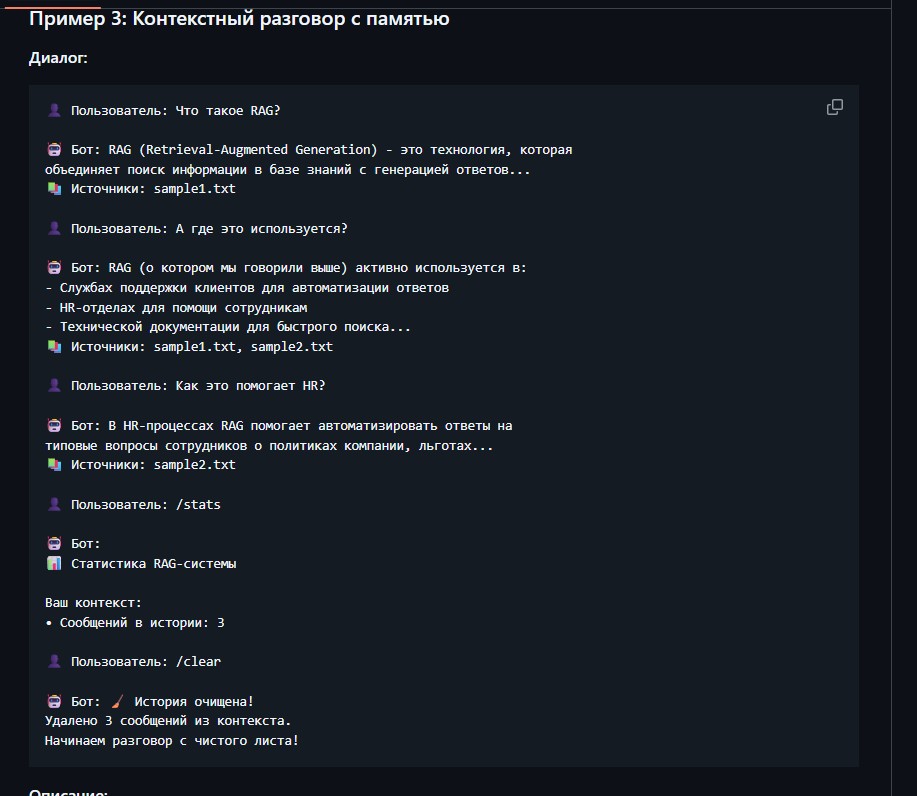The width and height of the screenshot is (917, 796).
Task: Click bot emoji before "RAG (о котором мы говорили выше)"
Action: coord(54,268)
